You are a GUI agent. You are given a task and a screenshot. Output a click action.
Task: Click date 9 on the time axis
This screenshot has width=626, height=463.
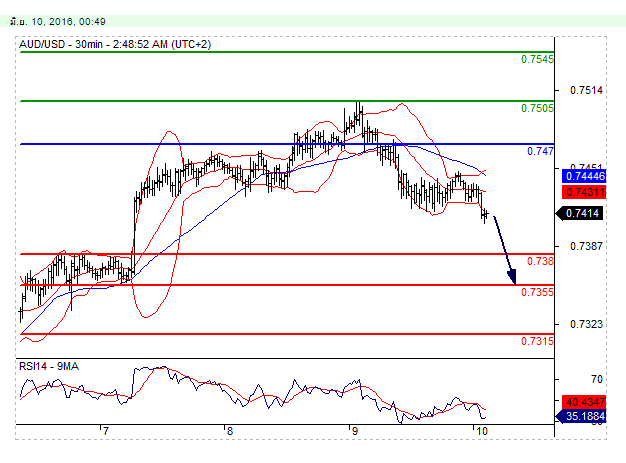(354, 431)
